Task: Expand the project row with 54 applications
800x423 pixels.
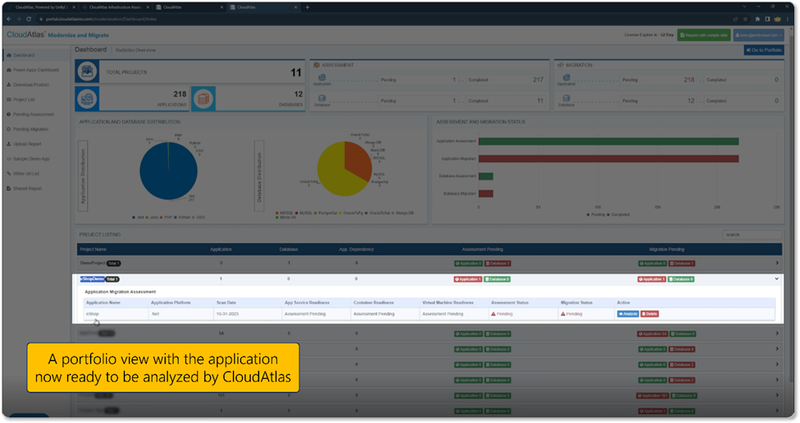Action: [x=777, y=334]
